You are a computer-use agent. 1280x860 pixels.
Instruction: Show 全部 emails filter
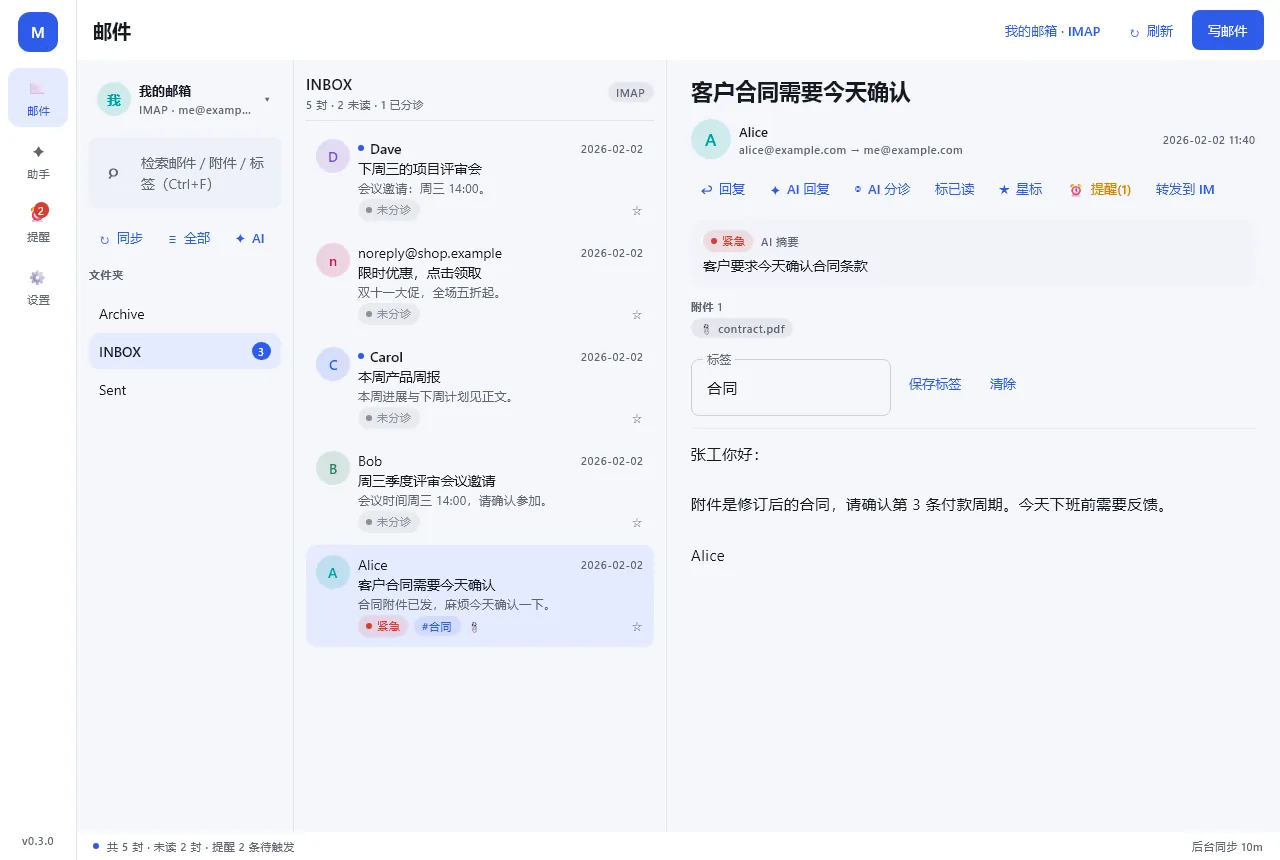pos(189,238)
